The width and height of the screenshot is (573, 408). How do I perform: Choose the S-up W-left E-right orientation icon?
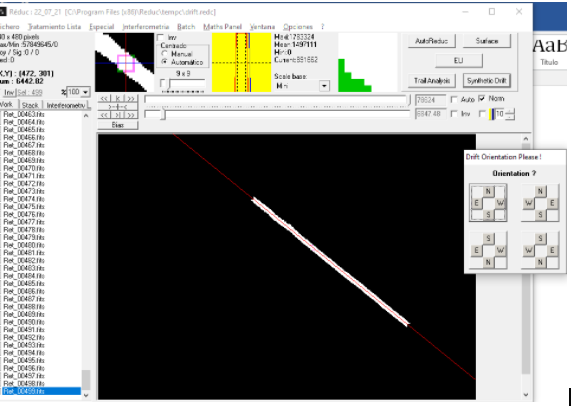[x=540, y=250]
